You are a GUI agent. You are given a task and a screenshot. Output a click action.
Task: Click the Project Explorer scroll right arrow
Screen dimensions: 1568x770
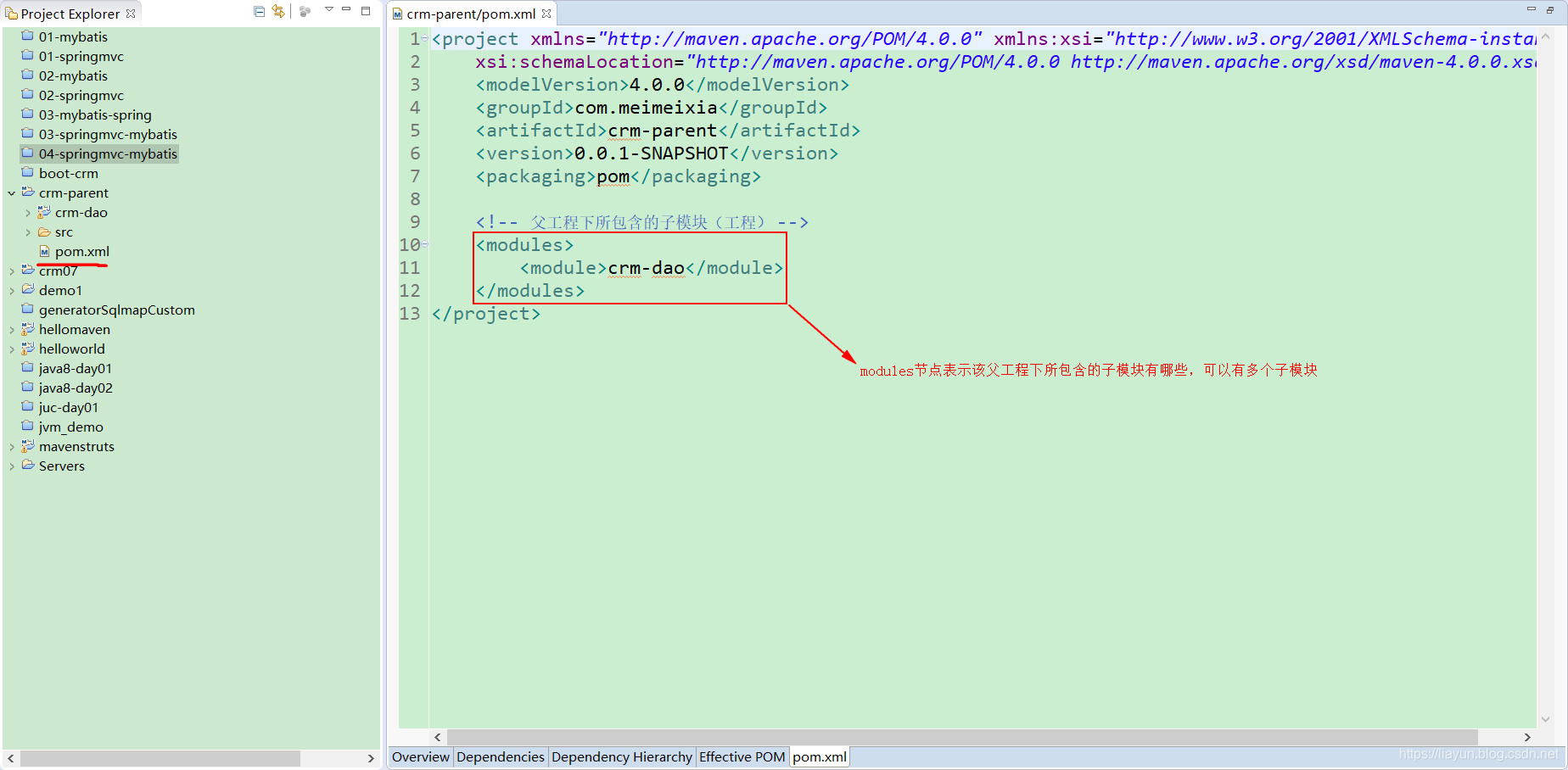pyautogui.click(x=371, y=758)
